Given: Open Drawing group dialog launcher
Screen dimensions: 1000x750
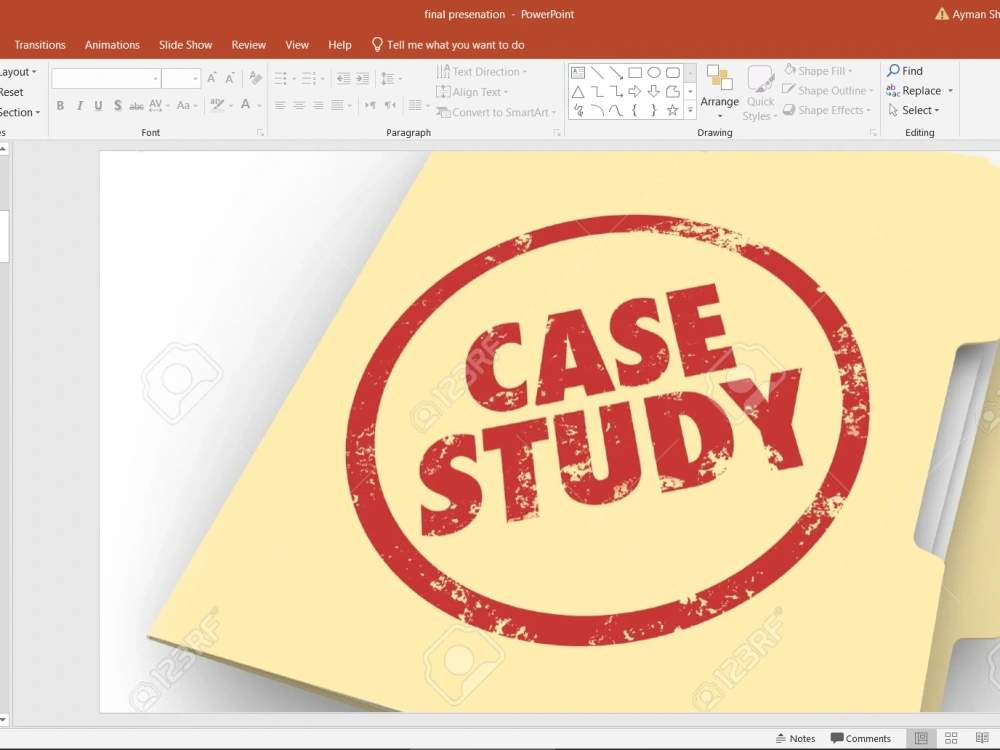Looking at the screenshot, I should [x=873, y=133].
